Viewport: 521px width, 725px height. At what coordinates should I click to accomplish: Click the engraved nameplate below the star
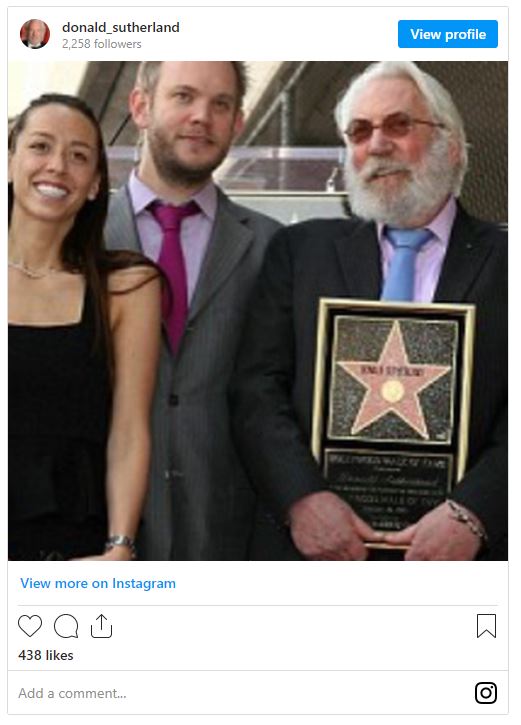[x=387, y=490]
